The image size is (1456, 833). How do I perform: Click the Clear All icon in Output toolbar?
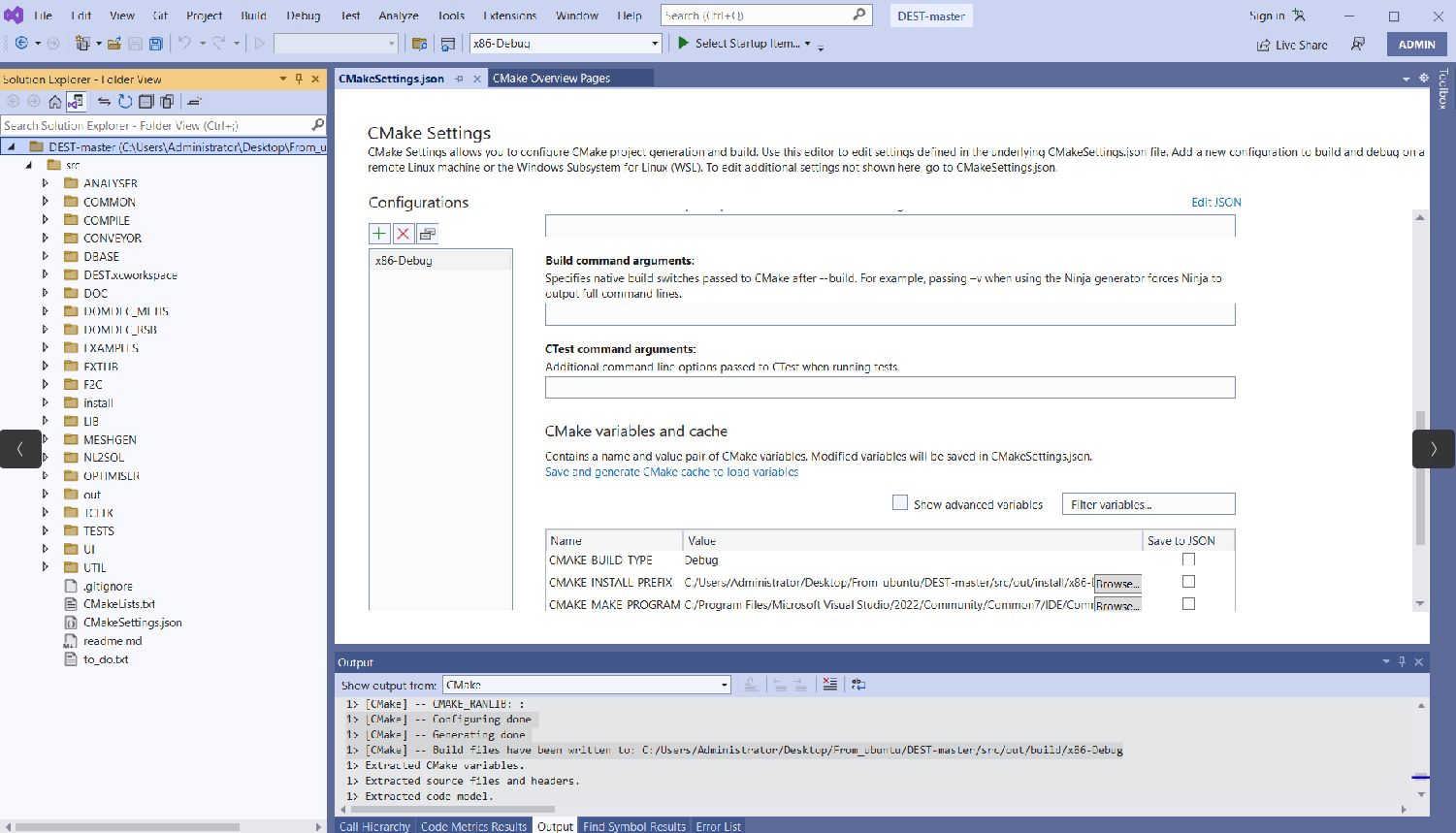(829, 685)
